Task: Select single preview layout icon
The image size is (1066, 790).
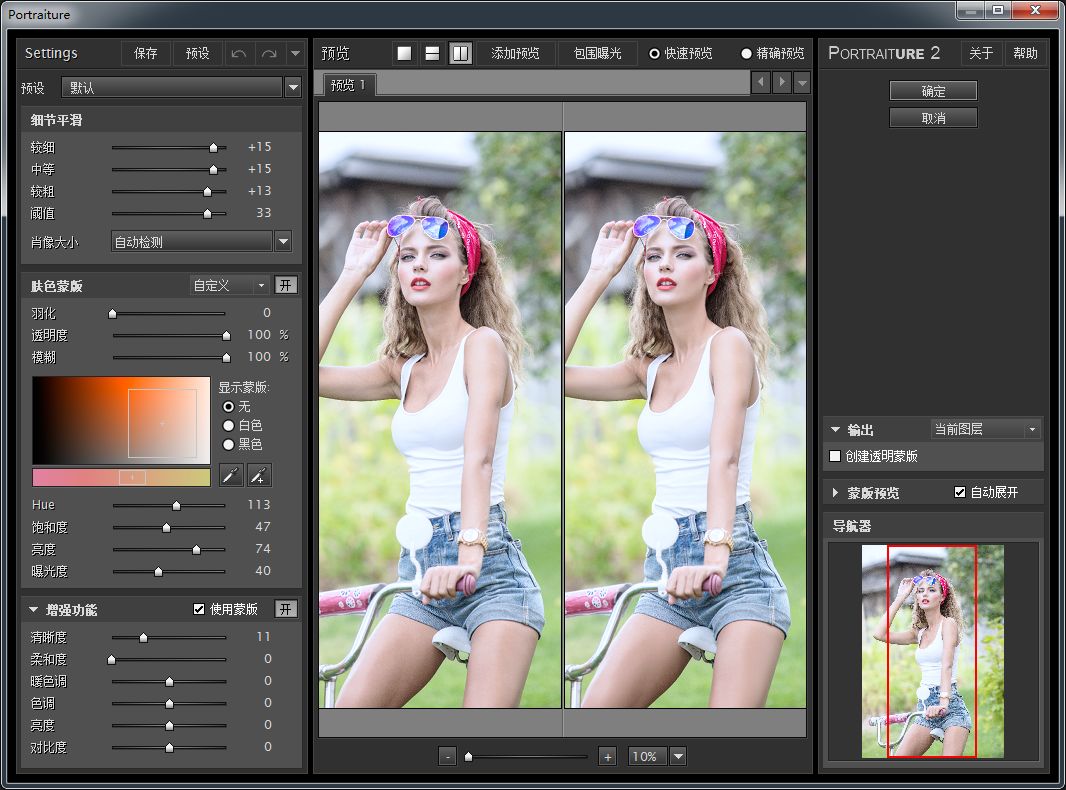Action: pyautogui.click(x=404, y=54)
